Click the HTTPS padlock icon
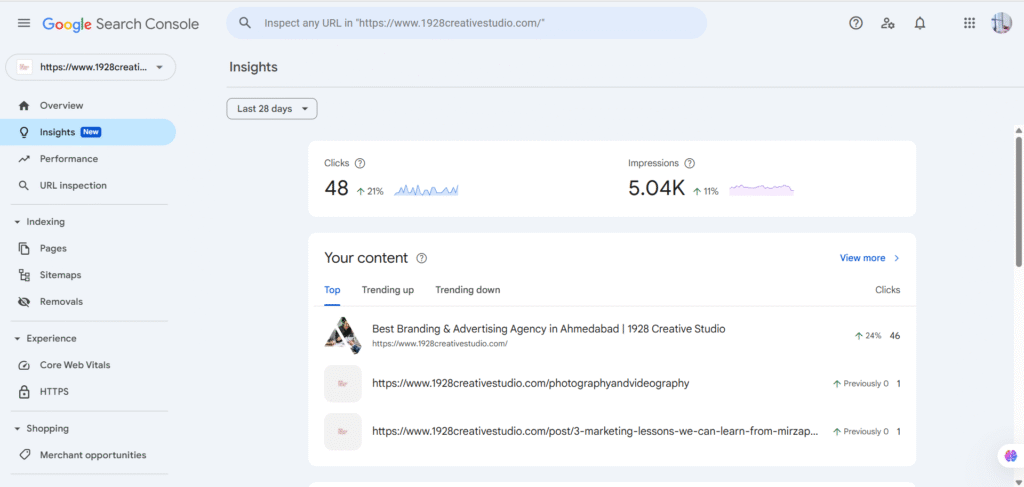Screen dimensions: 1024x487 click(24, 392)
